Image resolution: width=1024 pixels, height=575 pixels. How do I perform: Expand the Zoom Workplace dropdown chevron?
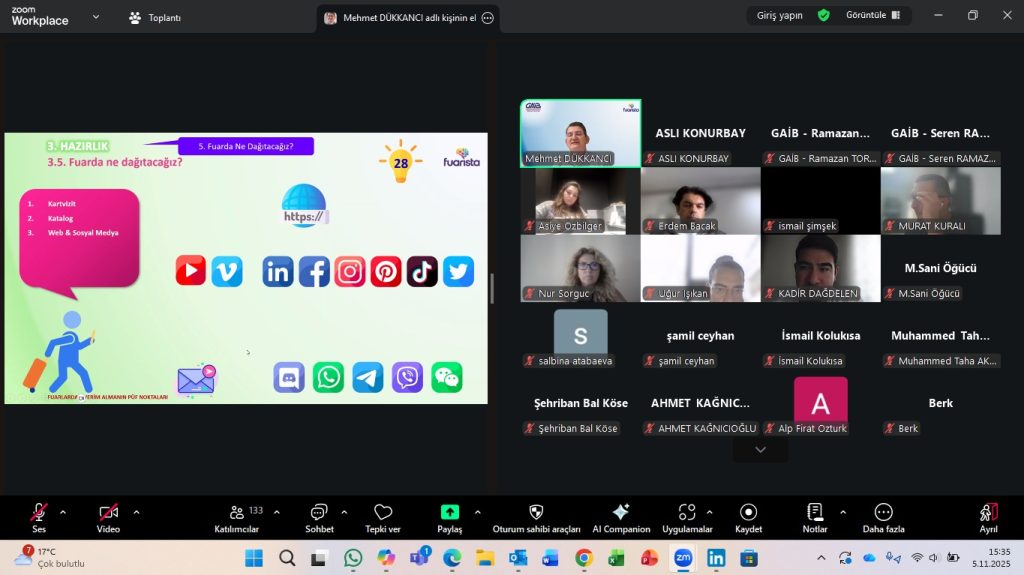[x=96, y=17]
